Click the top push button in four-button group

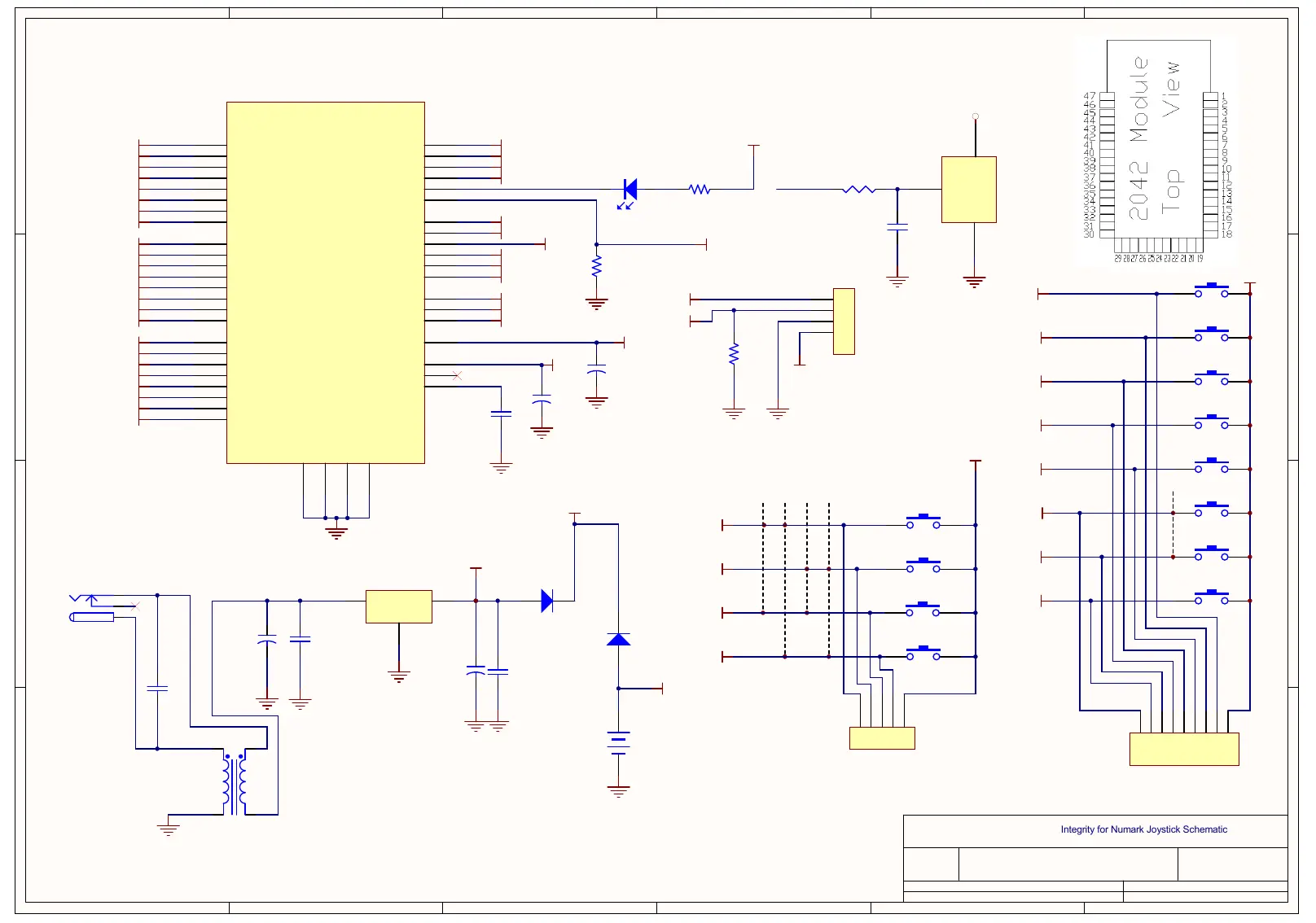(923, 521)
